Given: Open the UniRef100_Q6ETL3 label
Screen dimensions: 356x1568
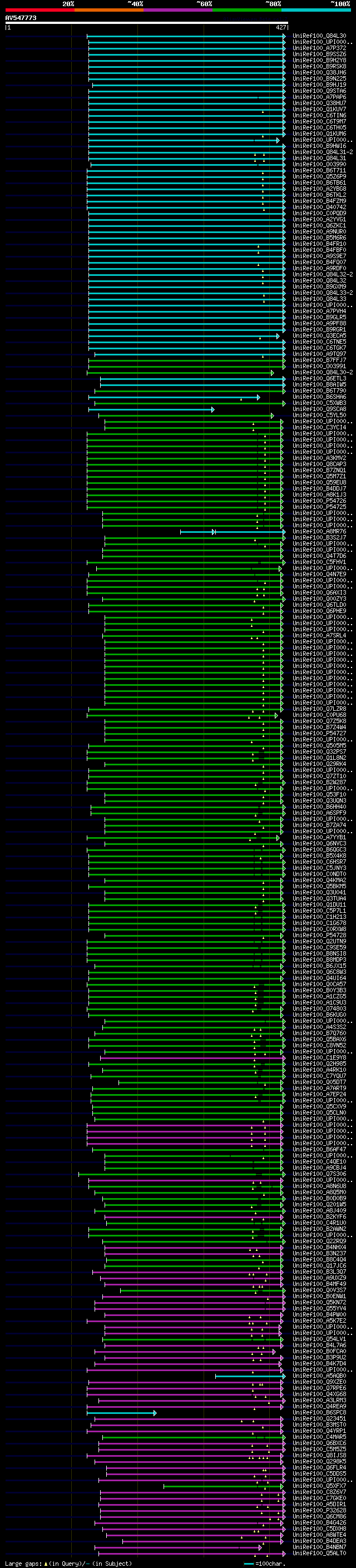Looking at the screenshot, I should click(x=319, y=379).
